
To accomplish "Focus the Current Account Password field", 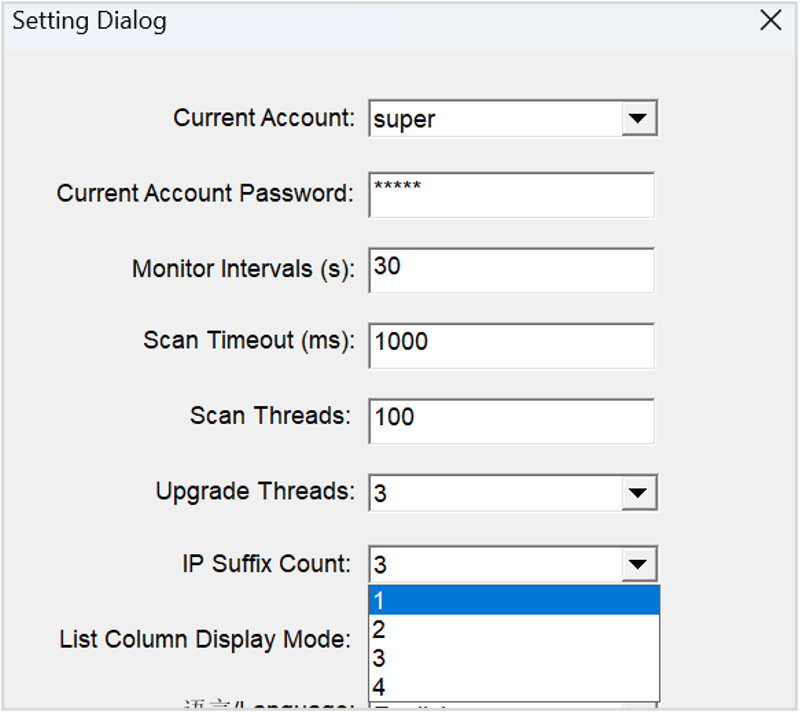I will pos(511,195).
